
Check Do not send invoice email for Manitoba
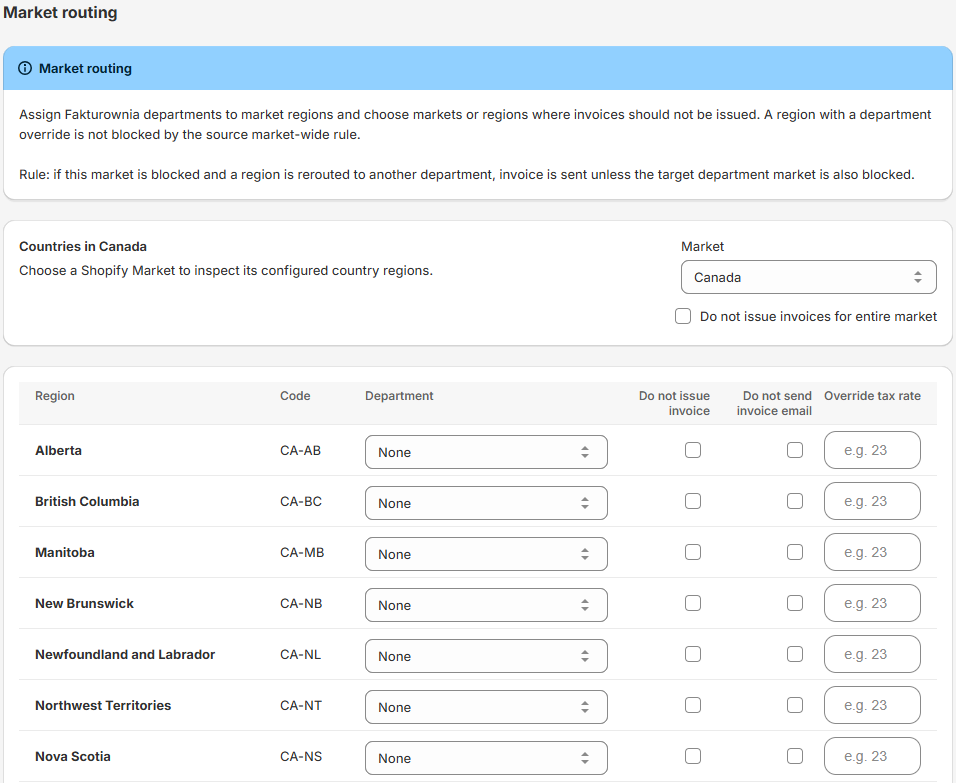pos(794,552)
